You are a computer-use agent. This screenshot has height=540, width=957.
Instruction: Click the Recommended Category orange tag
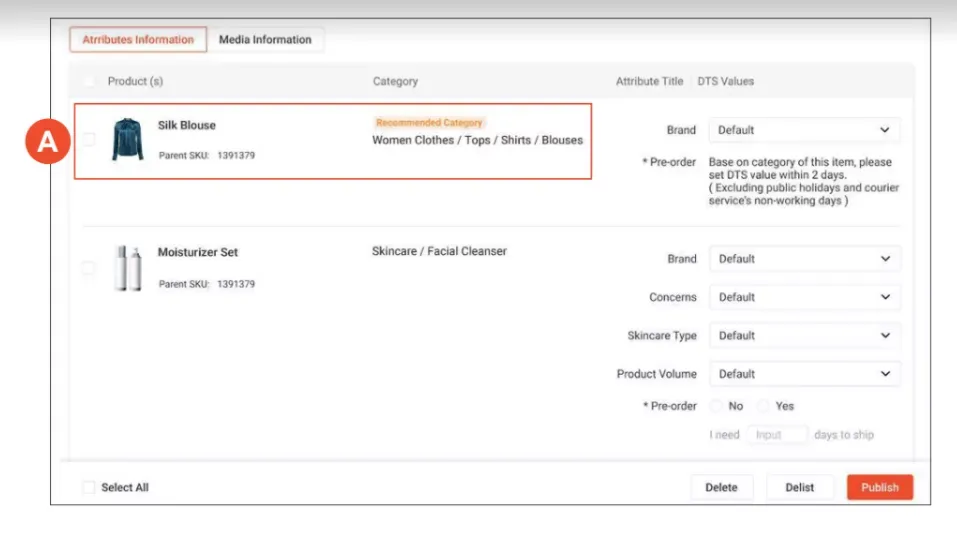[x=429, y=123]
